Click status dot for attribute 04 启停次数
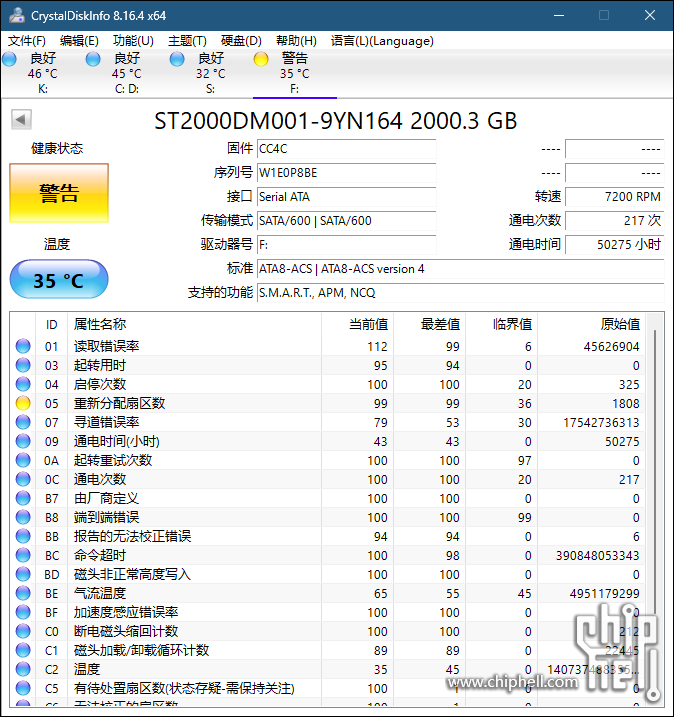The height and width of the screenshot is (717, 674). tap(23, 384)
